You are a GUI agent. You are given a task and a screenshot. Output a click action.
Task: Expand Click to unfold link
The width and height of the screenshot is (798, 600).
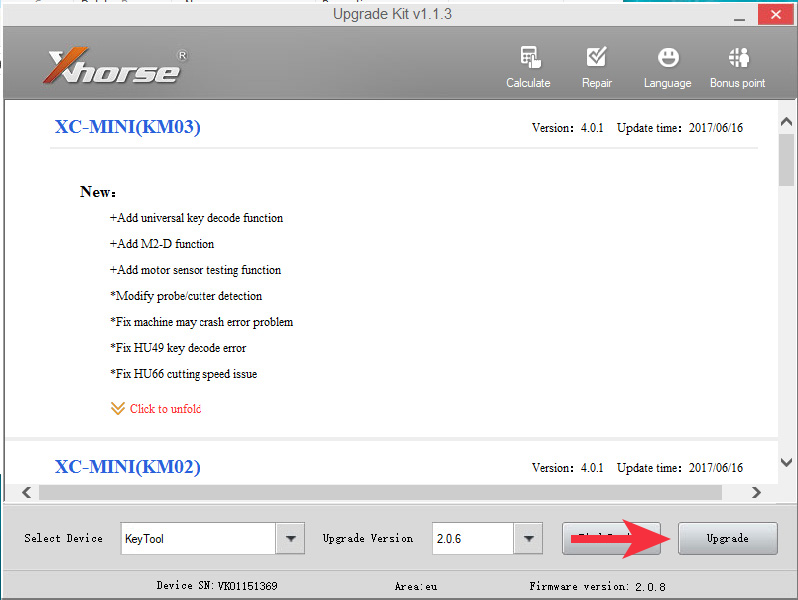click(x=156, y=409)
